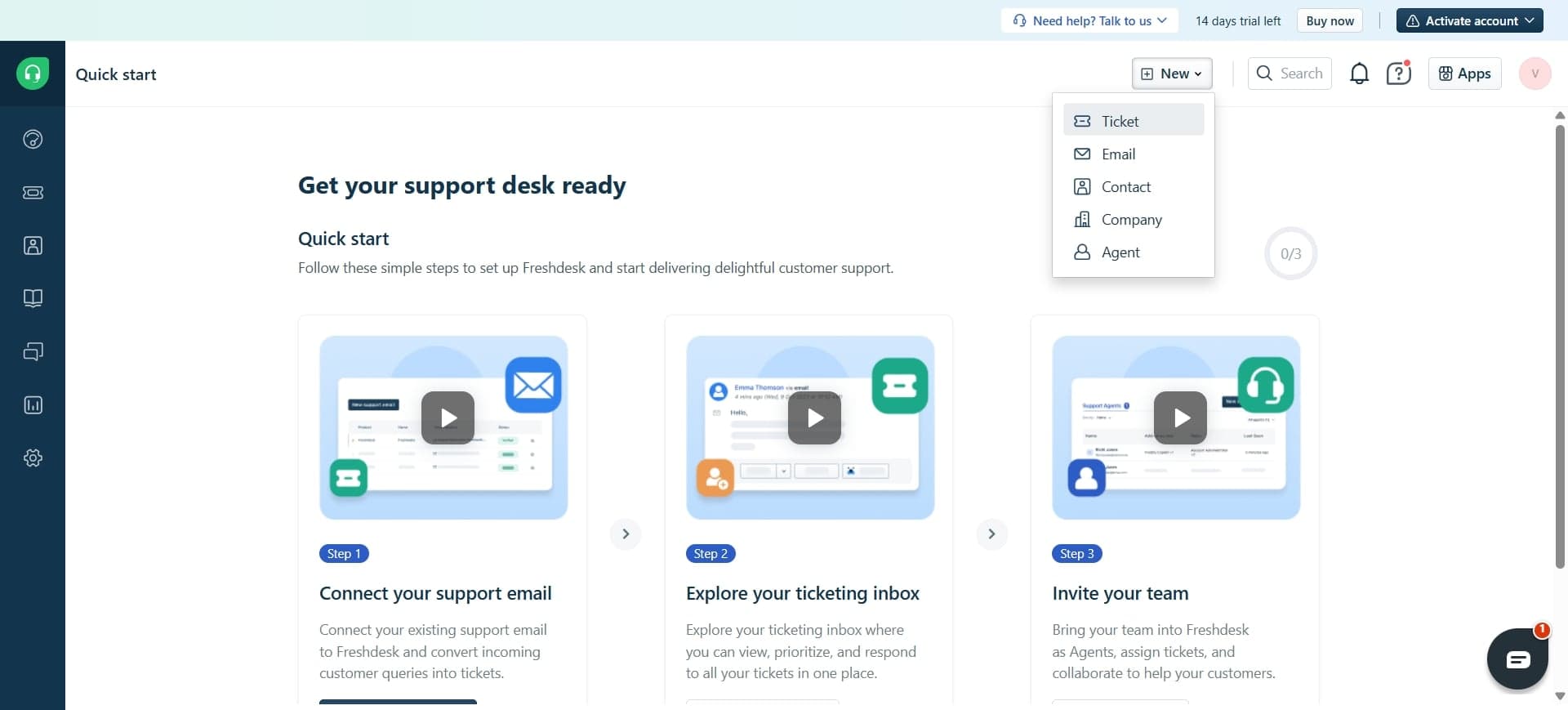Collapse the New dropdown button
This screenshot has width=1568, height=710.
(x=1172, y=74)
